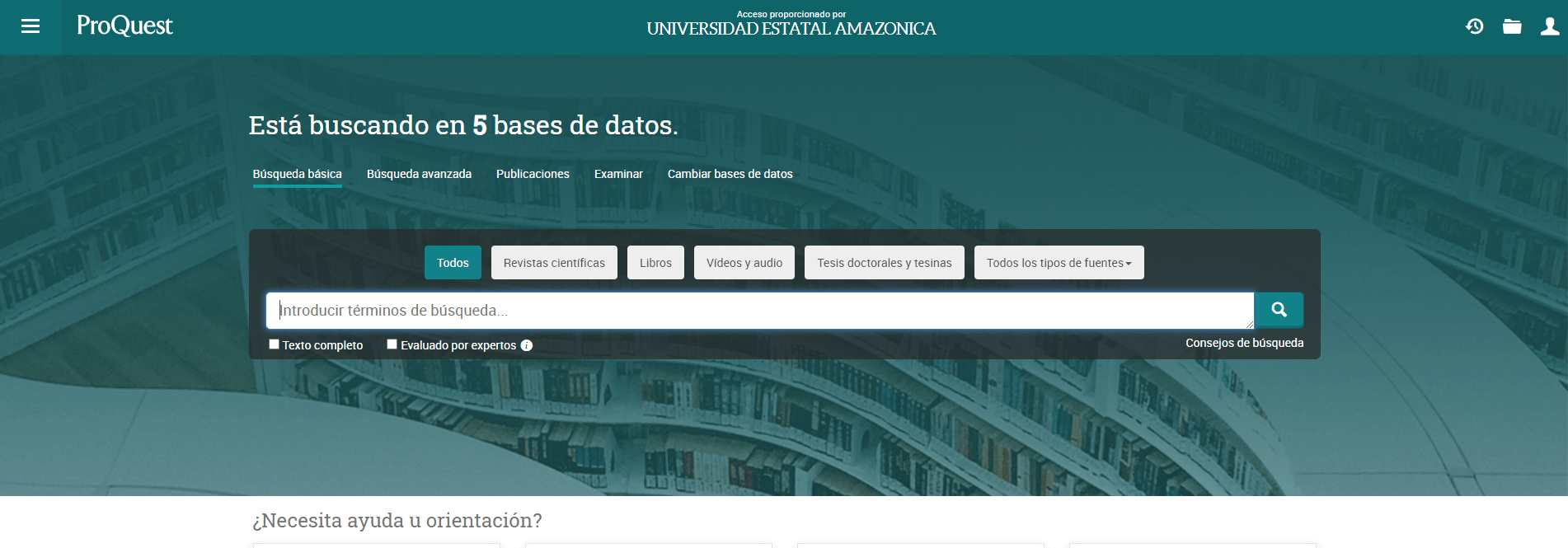Expand Todos los tipos de fuentes dropdown
The height and width of the screenshot is (548, 1568).
tap(1059, 263)
